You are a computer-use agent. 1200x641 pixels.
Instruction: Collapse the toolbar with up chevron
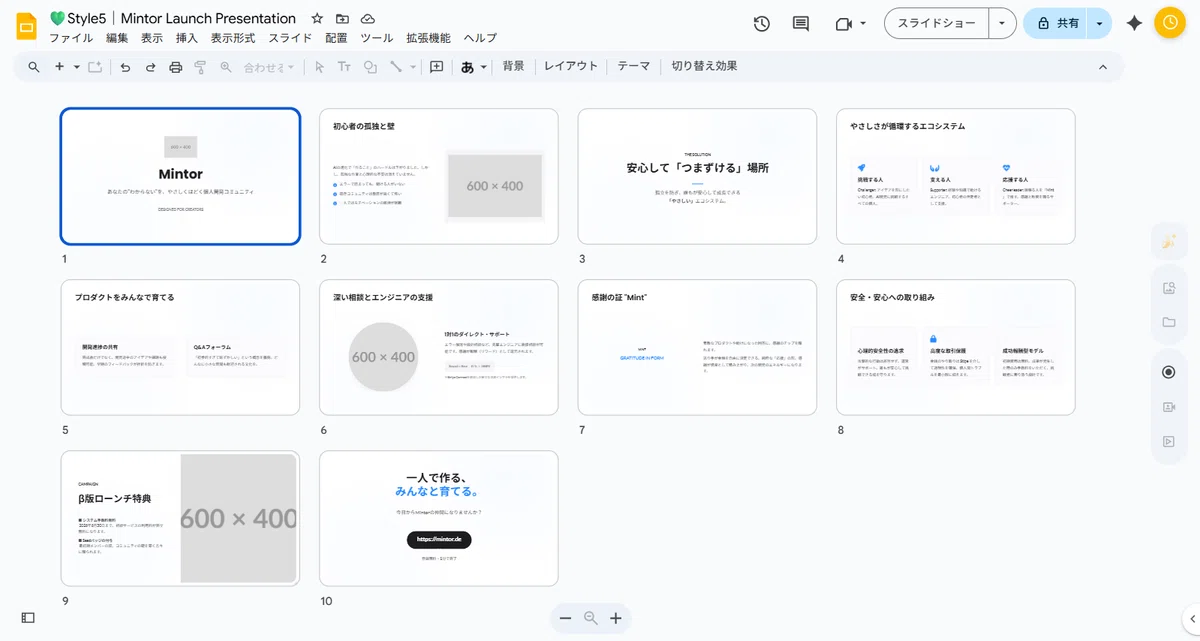1103,67
